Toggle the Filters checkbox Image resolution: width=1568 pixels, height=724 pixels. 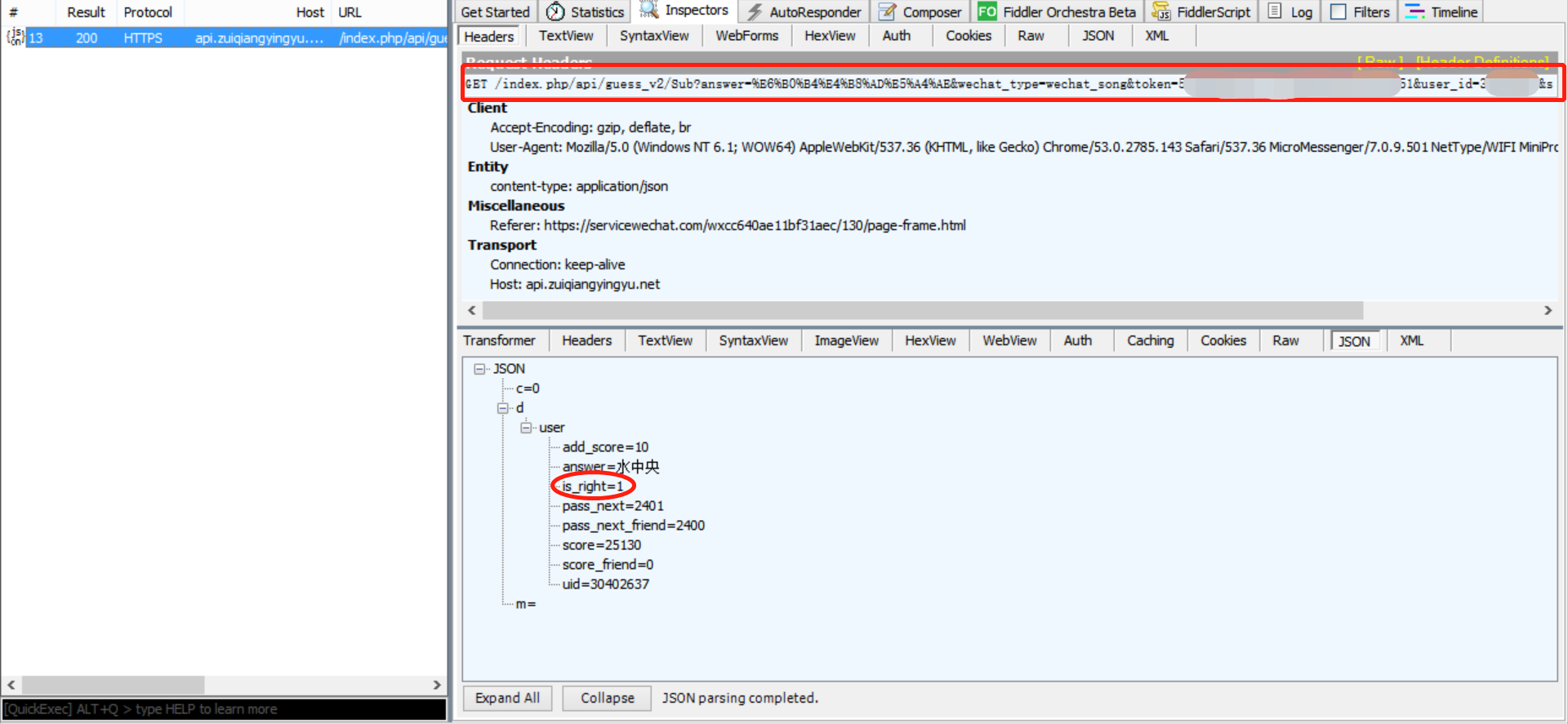(1338, 11)
